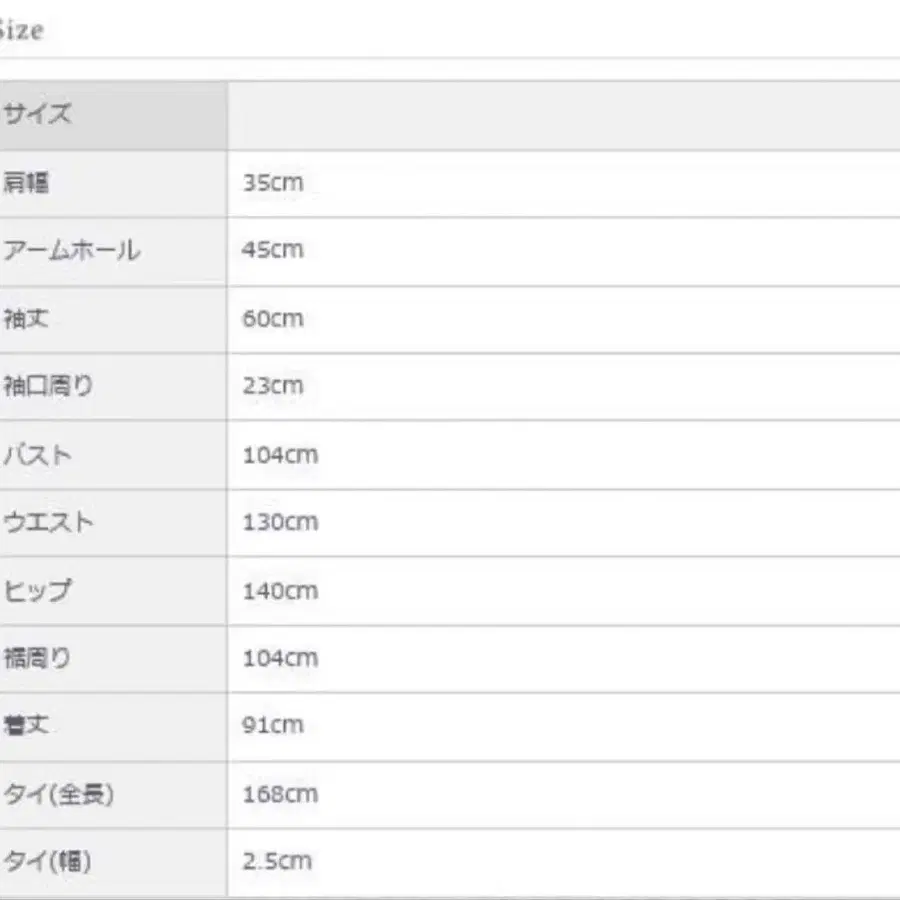The image size is (900, 900).
Task: Click the 袖口周り row label
Action: pos(48,386)
